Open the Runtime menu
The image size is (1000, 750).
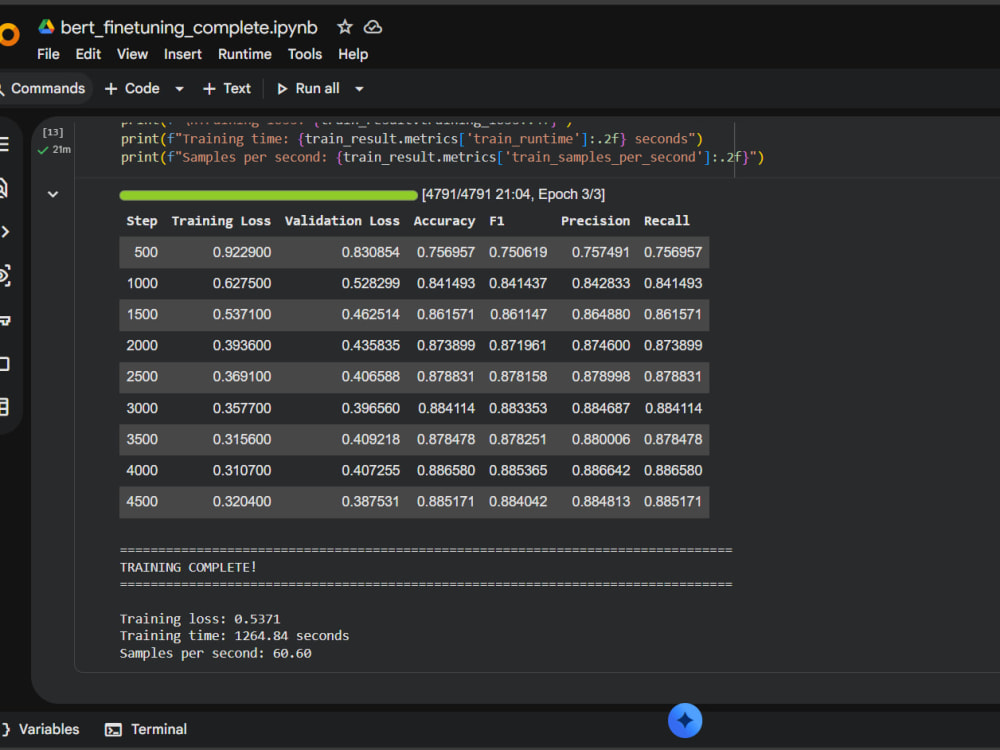(245, 54)
